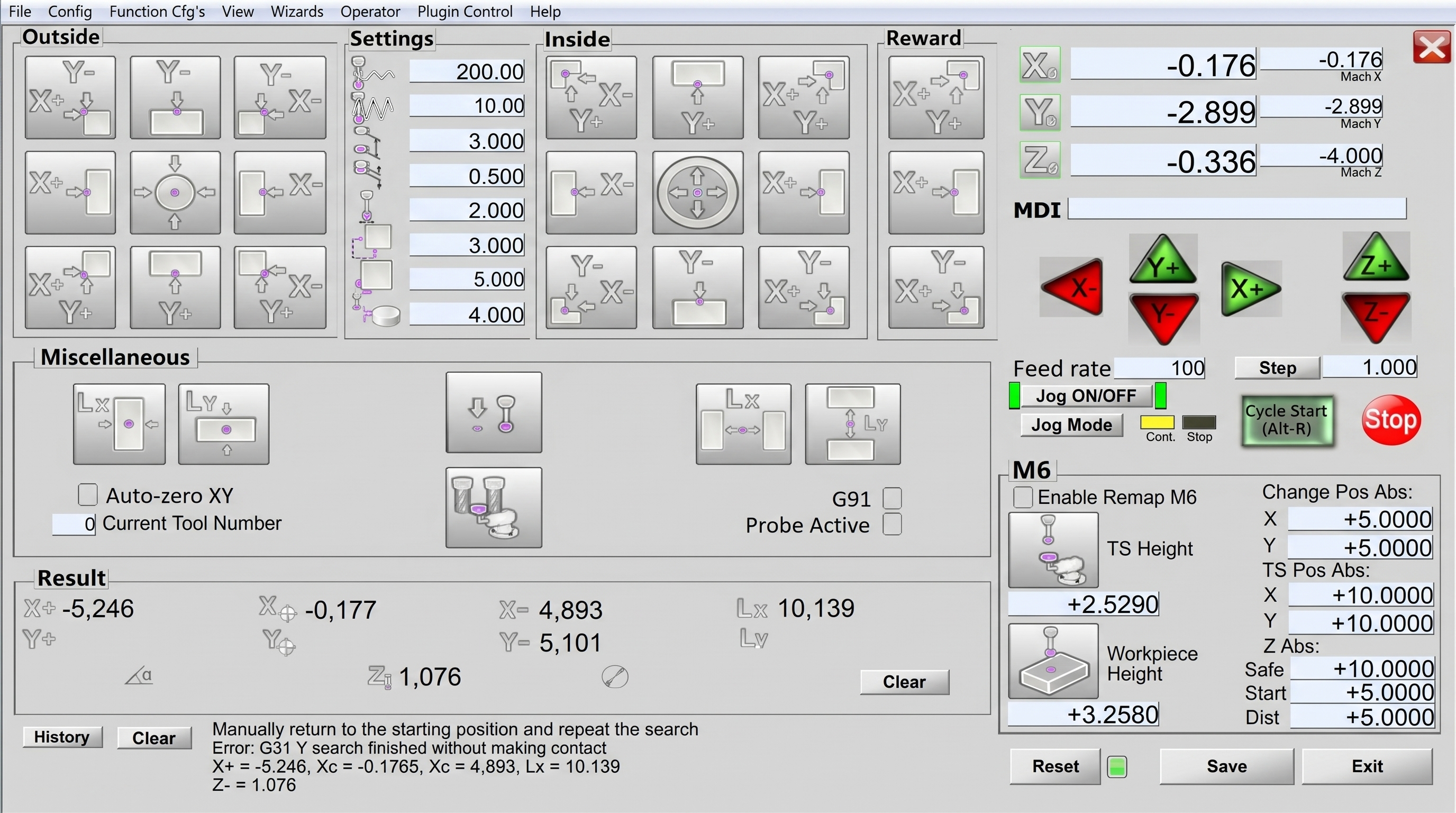Zero the Y axis DRO button

(1040, 112)
